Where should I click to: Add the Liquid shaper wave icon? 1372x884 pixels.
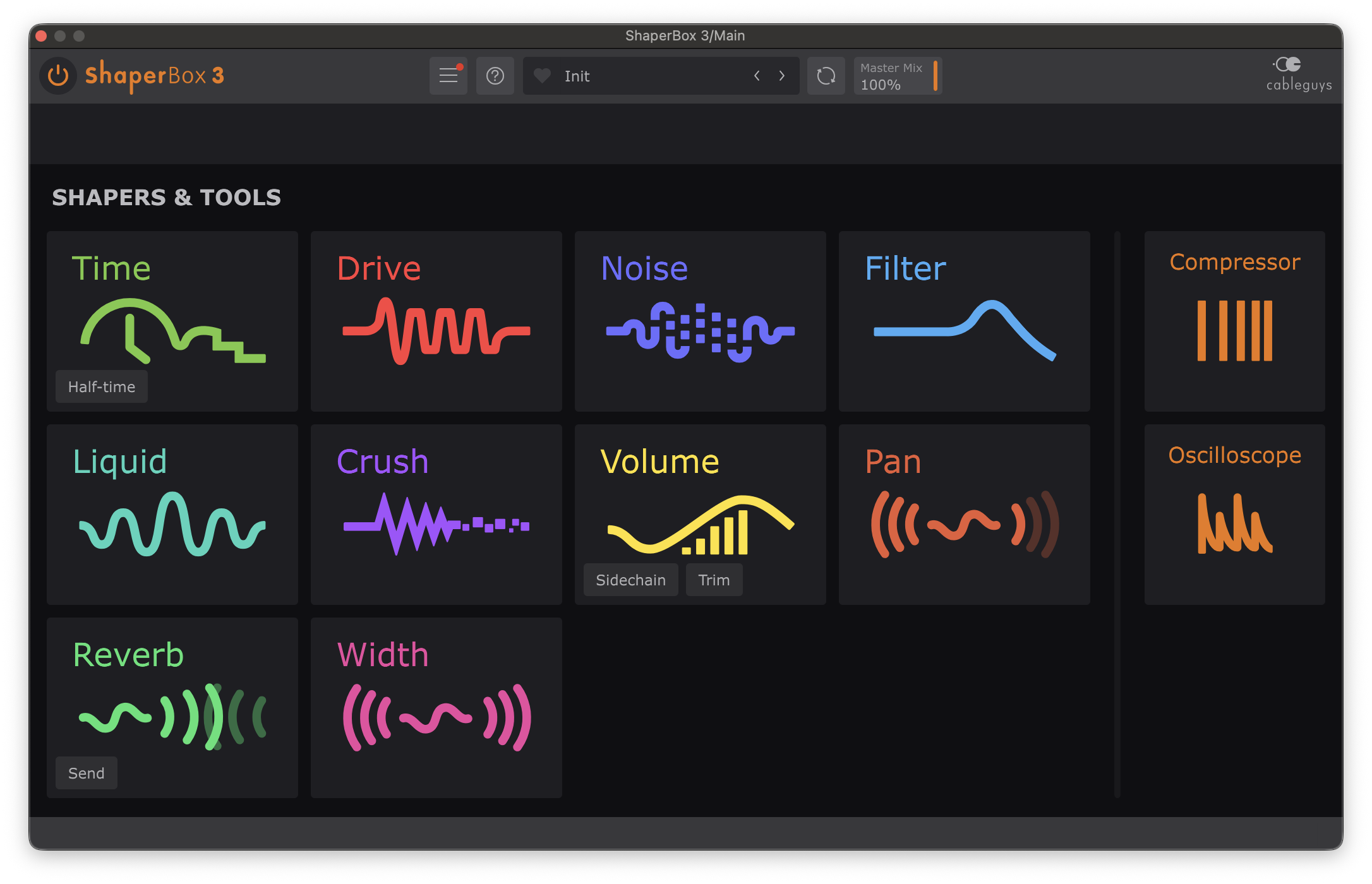click(x=172, y=524)
